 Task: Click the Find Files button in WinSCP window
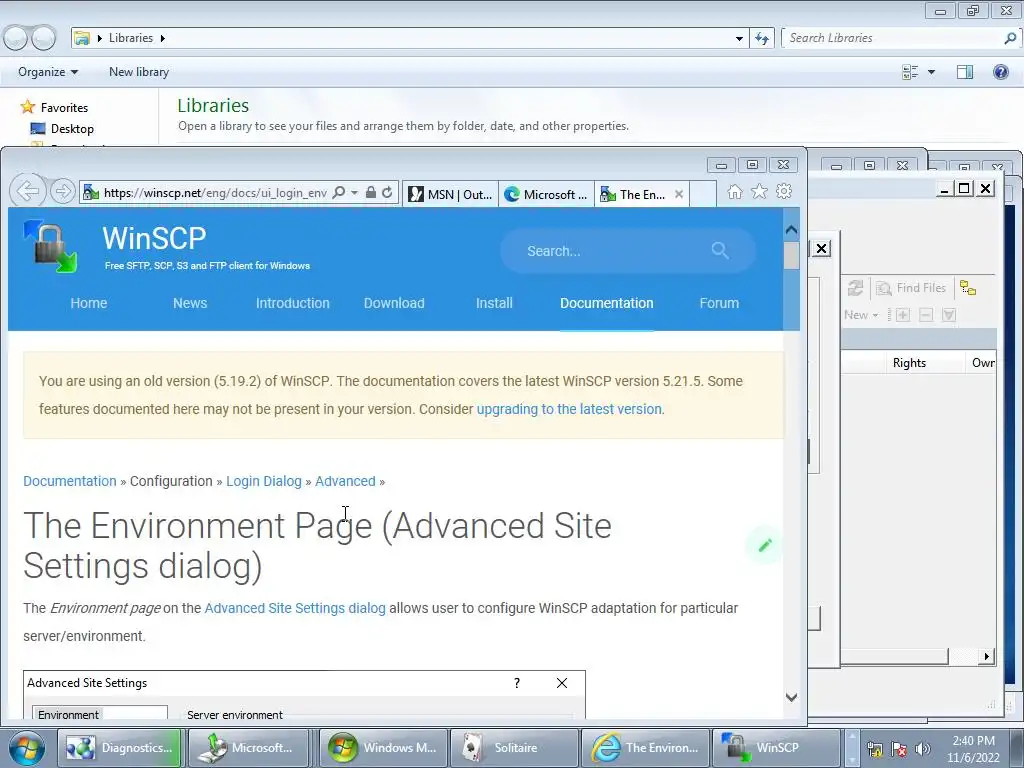point(912,288)
